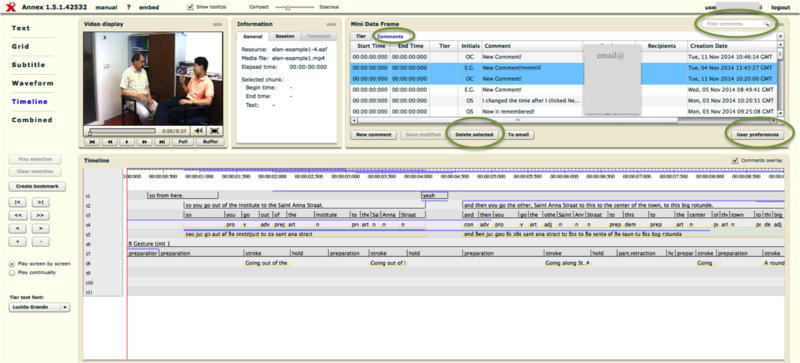Click the single < step button
Screen dimensions: 800x363
click(17, 229)
